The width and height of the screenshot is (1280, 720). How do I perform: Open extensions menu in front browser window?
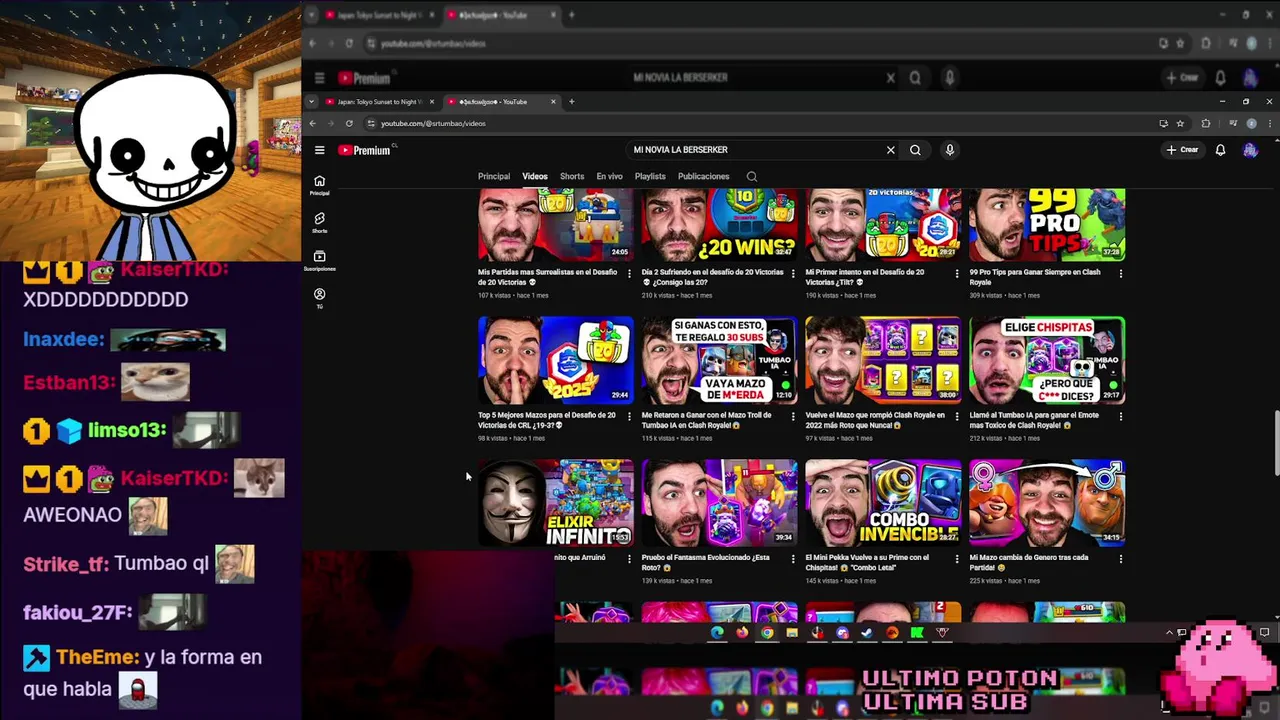point(1205,123)
